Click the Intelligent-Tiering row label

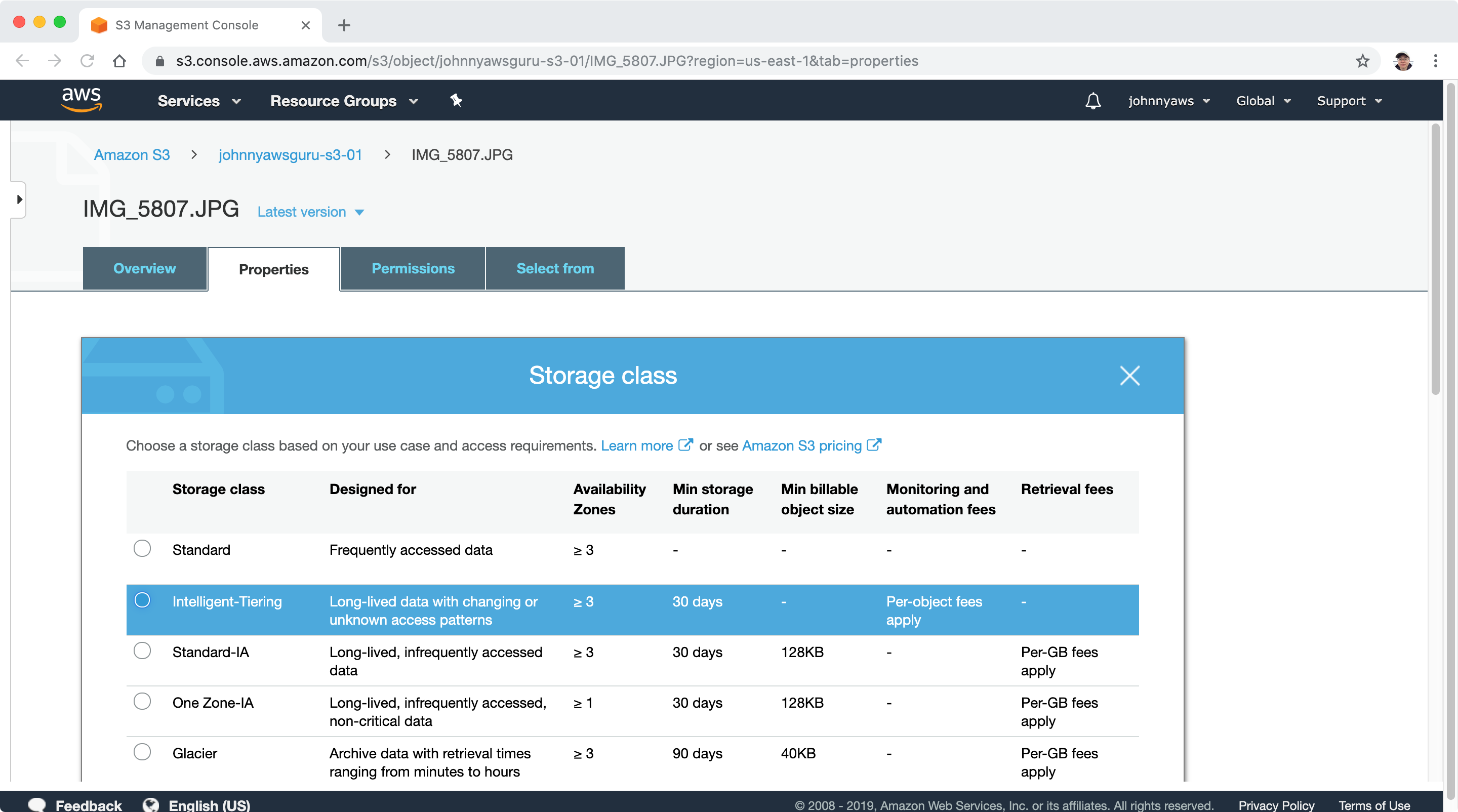tap(227, 601)
